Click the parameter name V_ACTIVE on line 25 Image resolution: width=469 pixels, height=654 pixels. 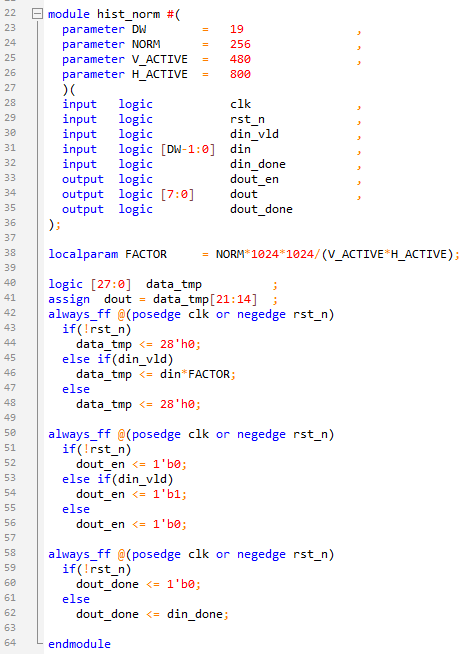pyautogui.click(x=160, y=59)
